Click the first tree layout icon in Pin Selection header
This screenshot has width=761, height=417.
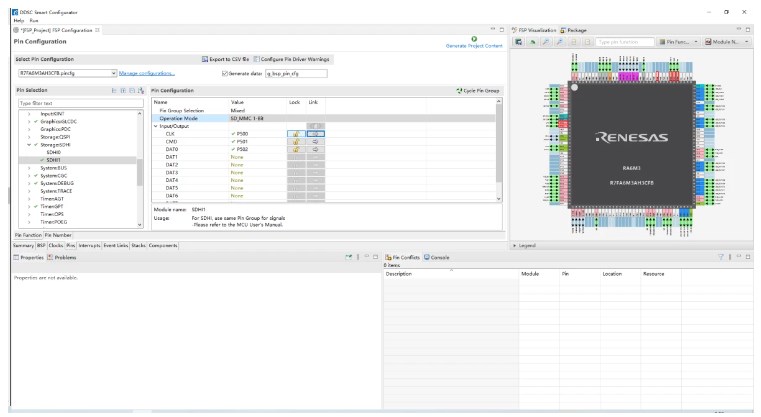115,91
